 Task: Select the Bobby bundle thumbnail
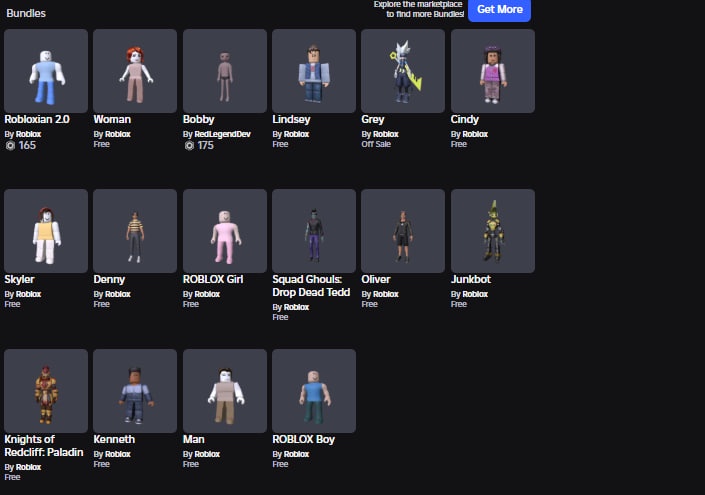pyautogui.click(x=225, y=71)
